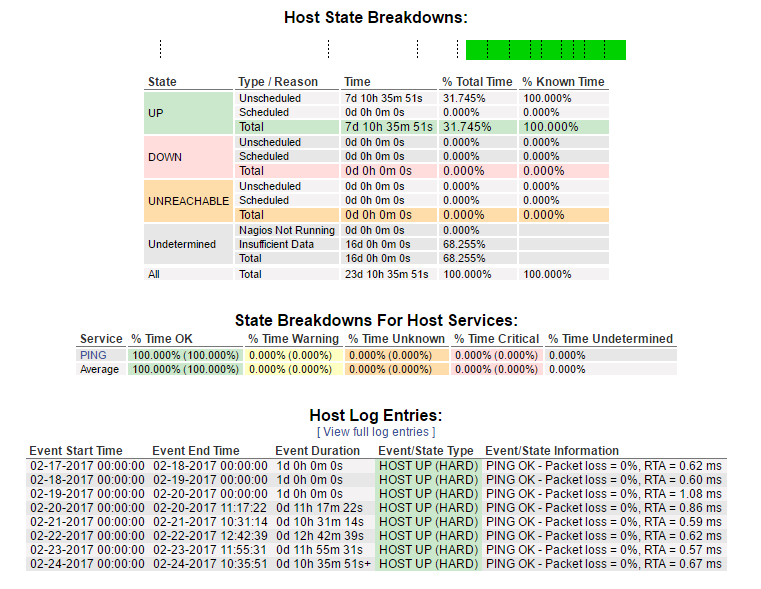Select the log entry with RTA = 1.08 ms

pos(604,494)
